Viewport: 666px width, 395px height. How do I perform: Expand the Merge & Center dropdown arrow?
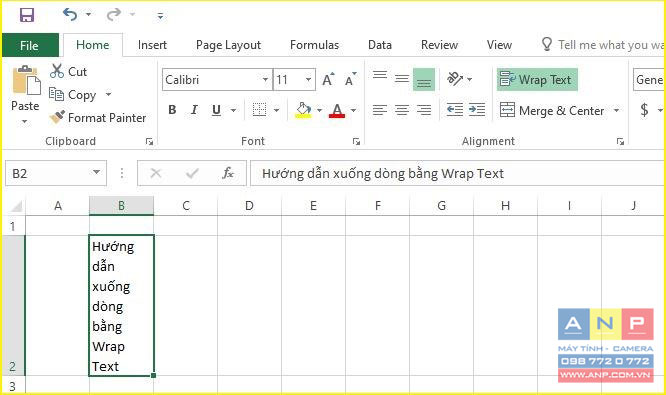[616, 110]
